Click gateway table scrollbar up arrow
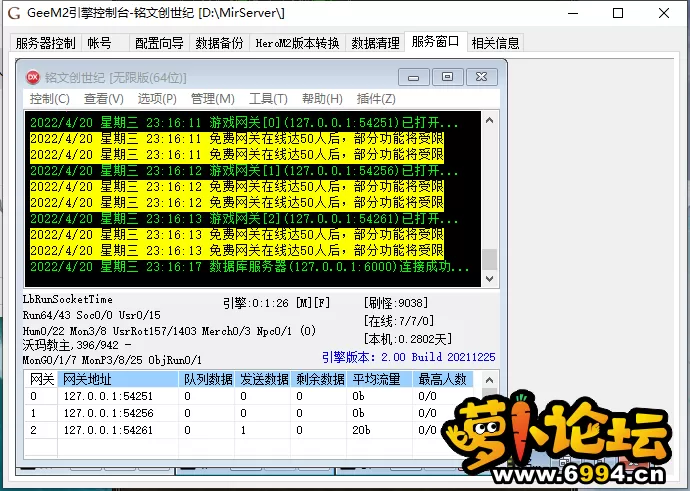 coord(490,380)
